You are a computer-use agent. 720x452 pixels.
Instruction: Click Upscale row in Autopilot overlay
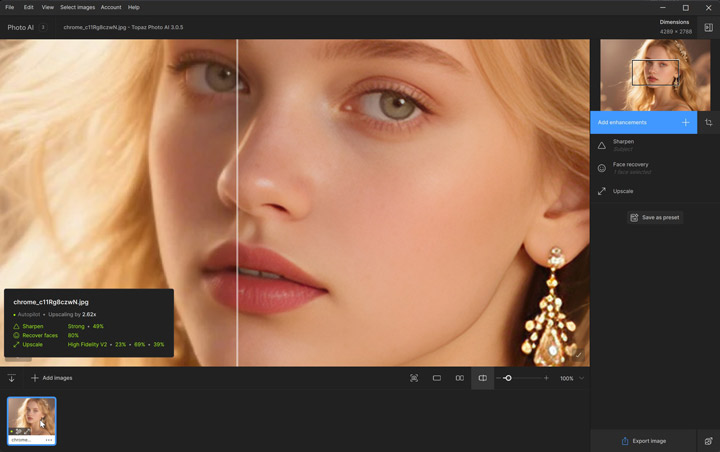[x=89, y=345]
